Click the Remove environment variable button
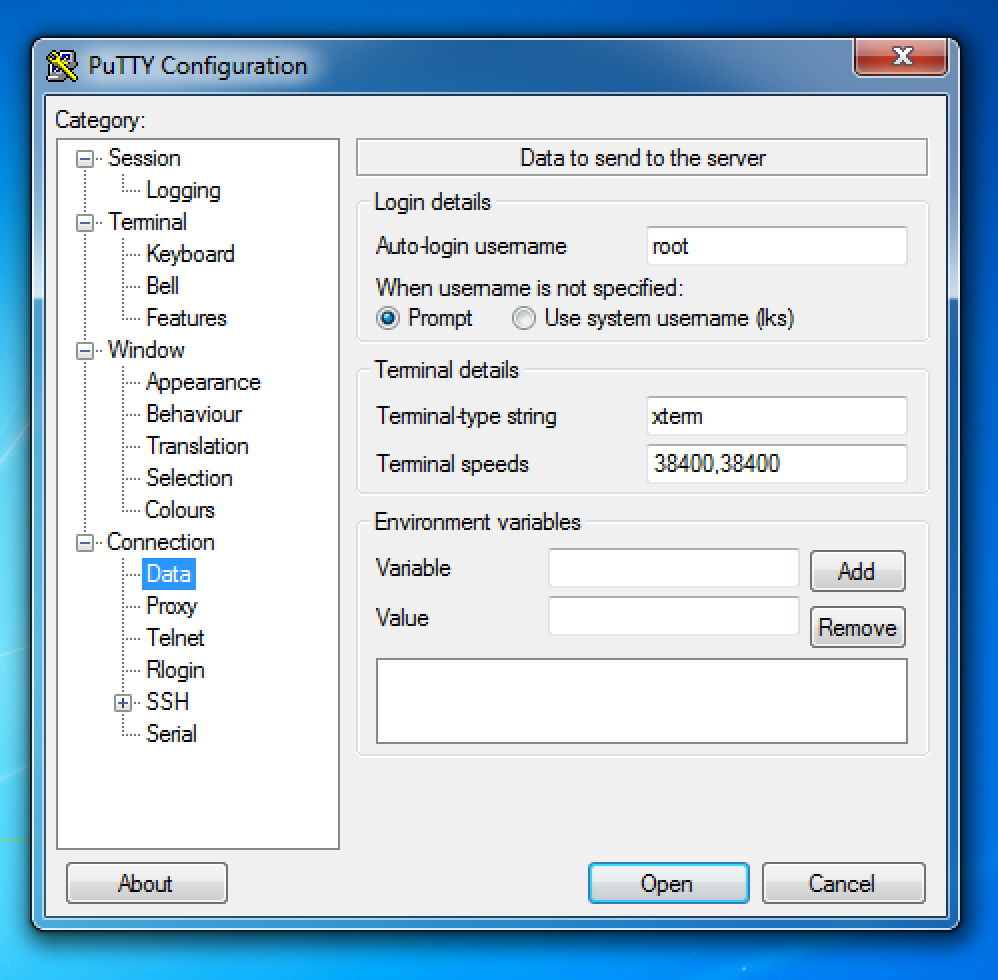Viewport: 998px width, 980px height. [857, 627]
